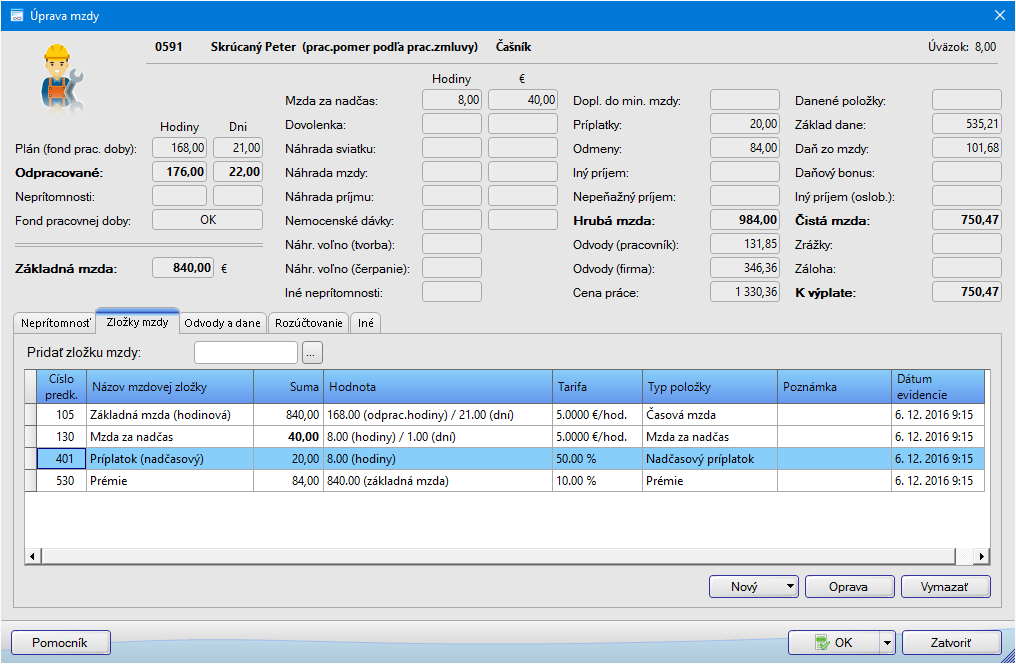Click the Číslo predk. column header

pos(62,387)
